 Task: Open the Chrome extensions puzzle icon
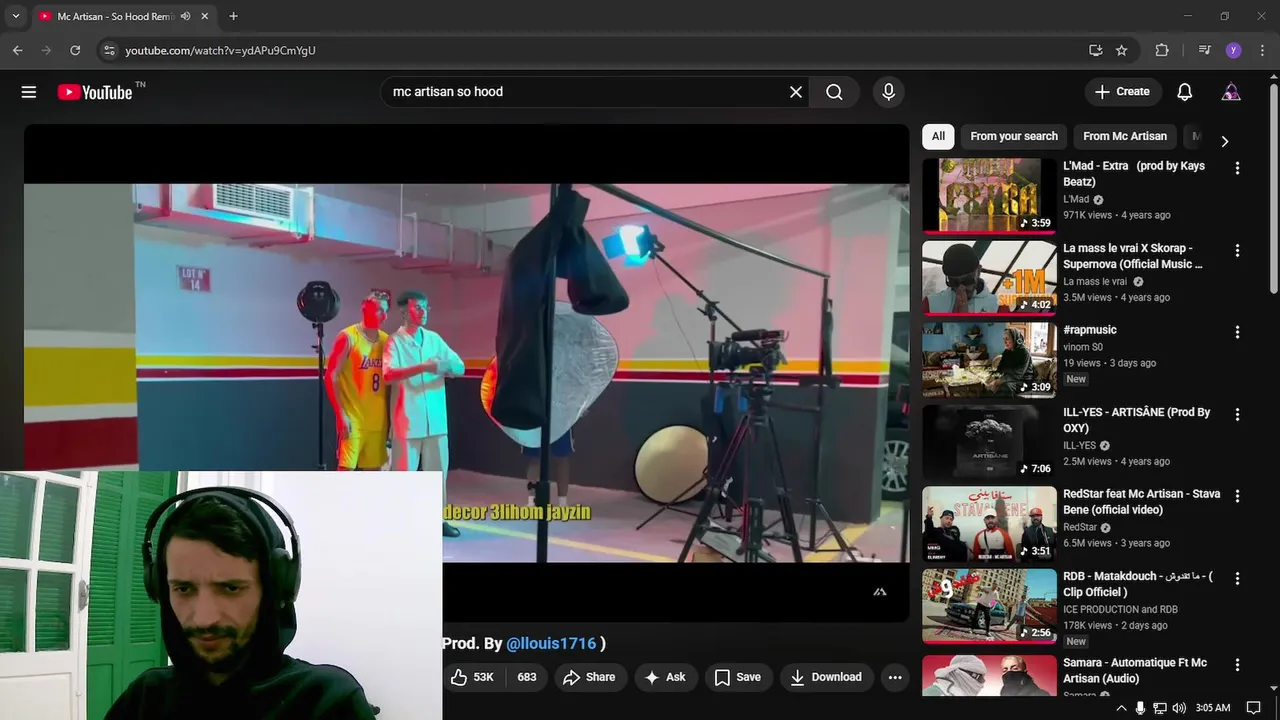(x=1161, y=50)
